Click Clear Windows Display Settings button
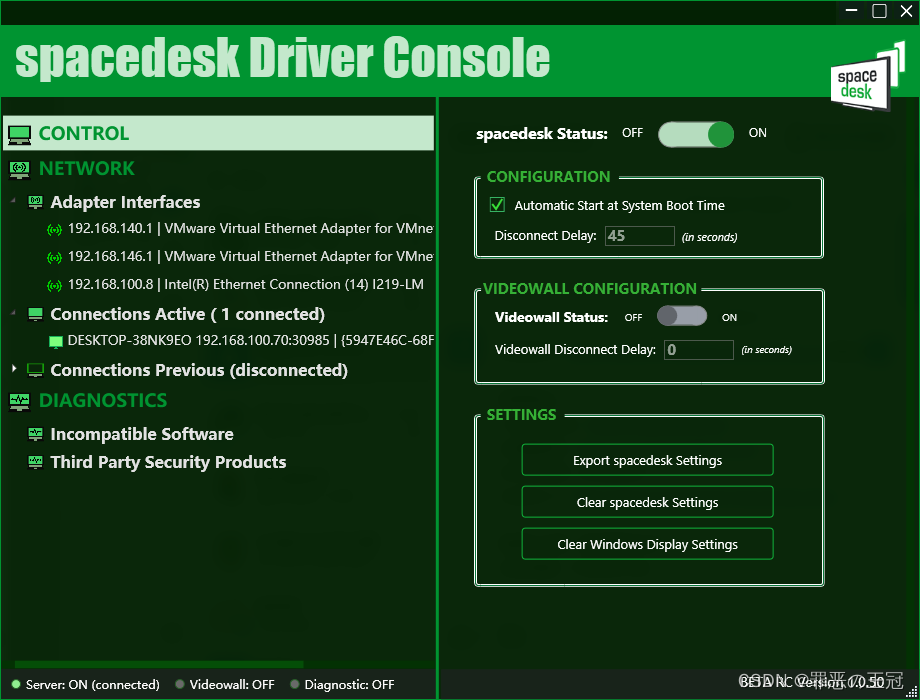The width and height of the screenshot is (920, 700). click(647, 545)
